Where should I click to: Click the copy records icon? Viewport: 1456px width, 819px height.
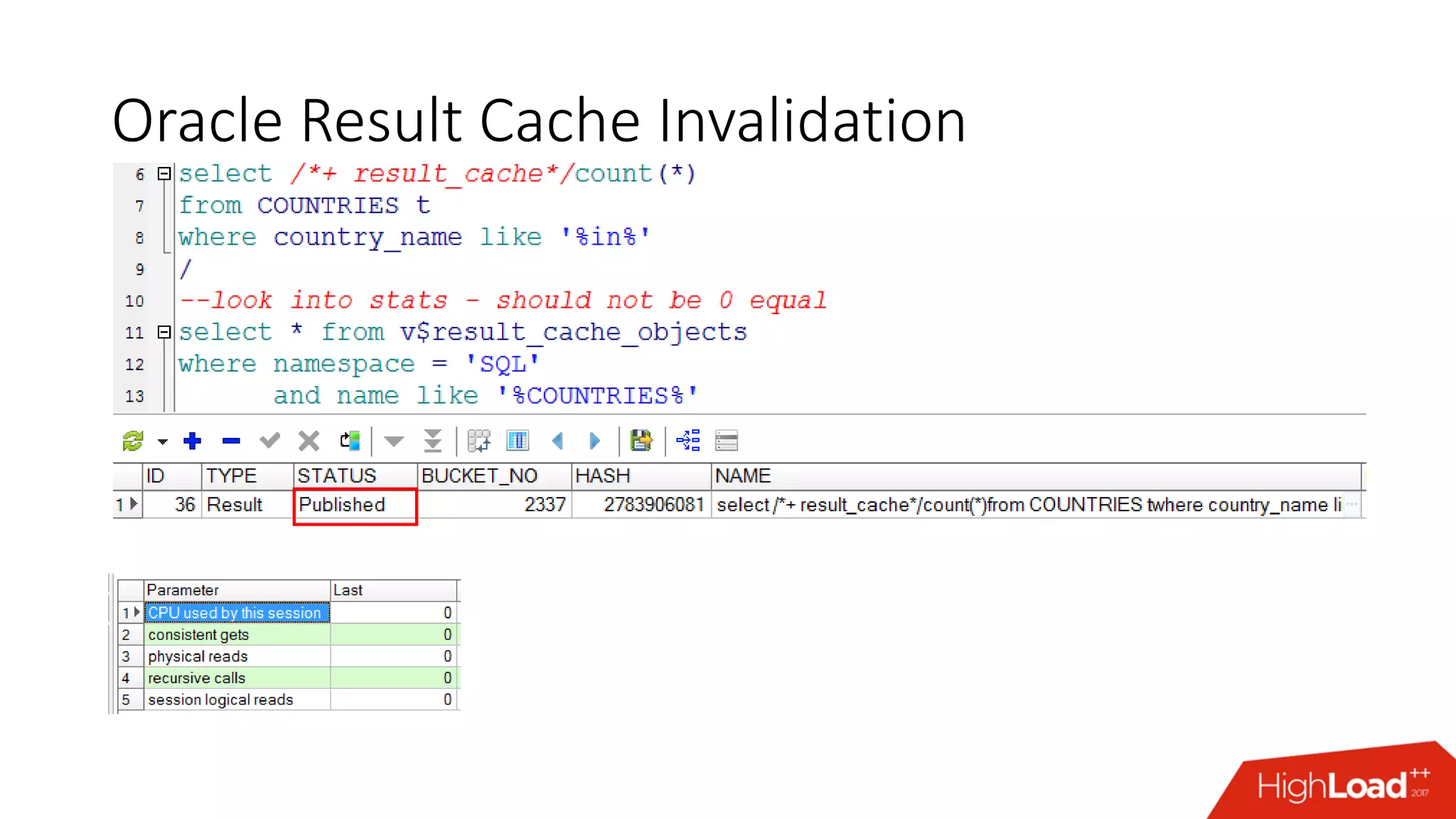350,441
